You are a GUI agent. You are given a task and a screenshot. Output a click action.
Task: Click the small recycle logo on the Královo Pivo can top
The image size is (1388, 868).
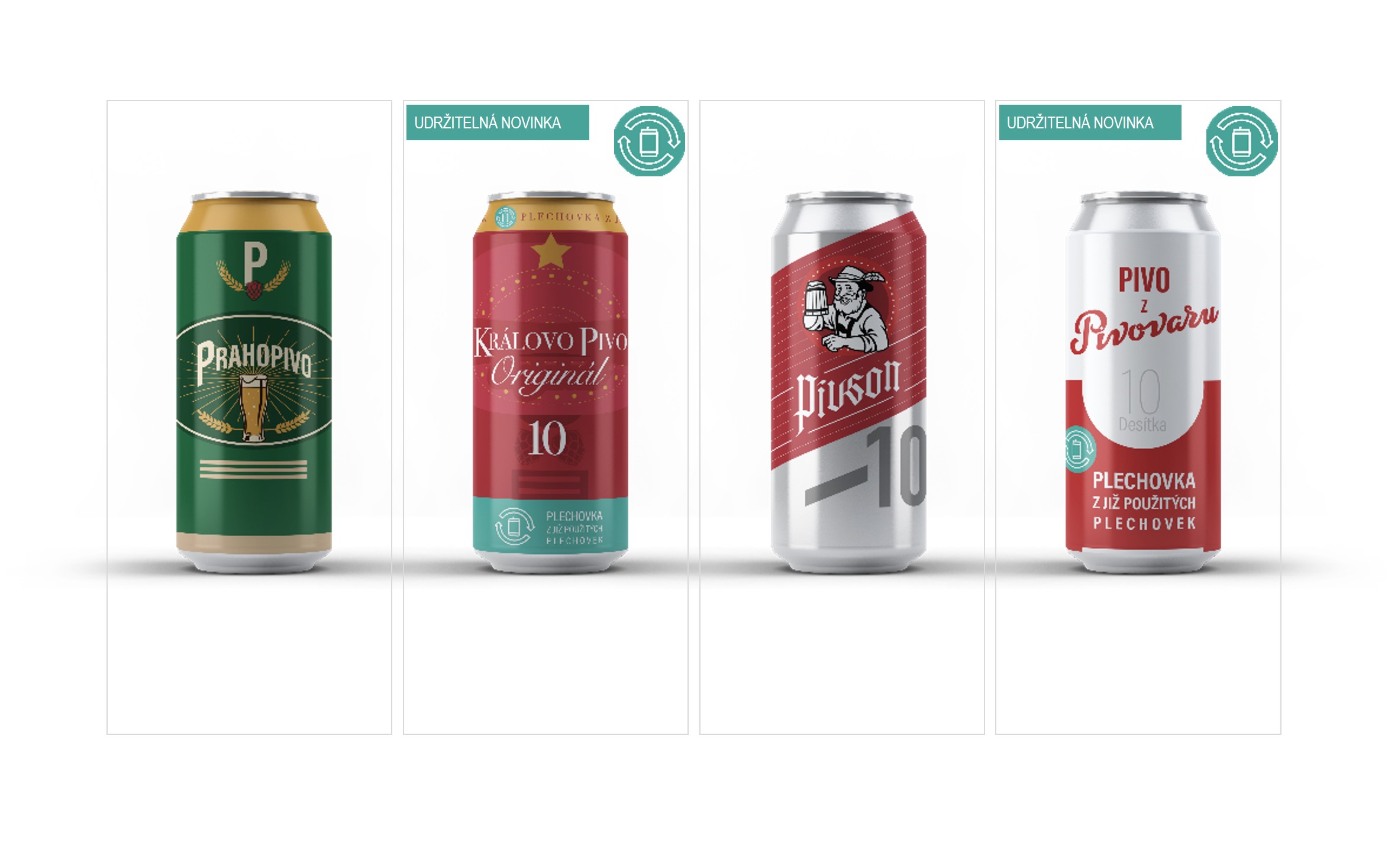coord(505,217)
